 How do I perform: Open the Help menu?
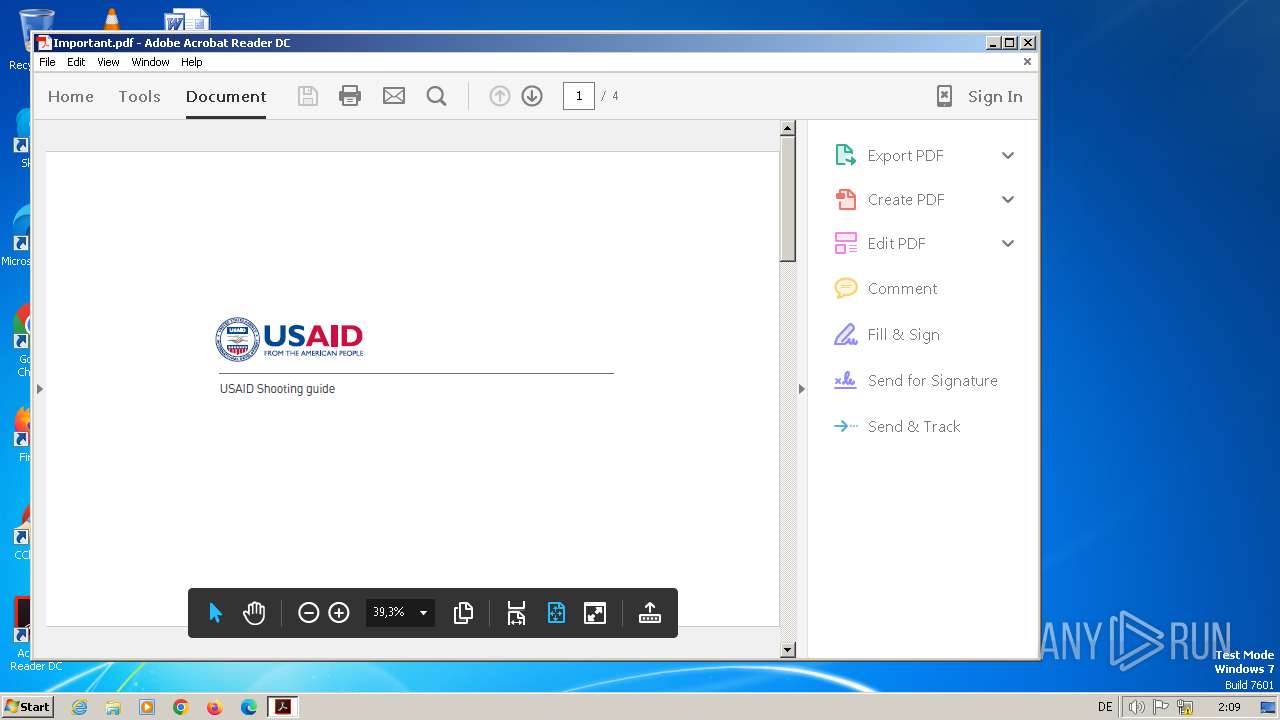pos(191,62)
